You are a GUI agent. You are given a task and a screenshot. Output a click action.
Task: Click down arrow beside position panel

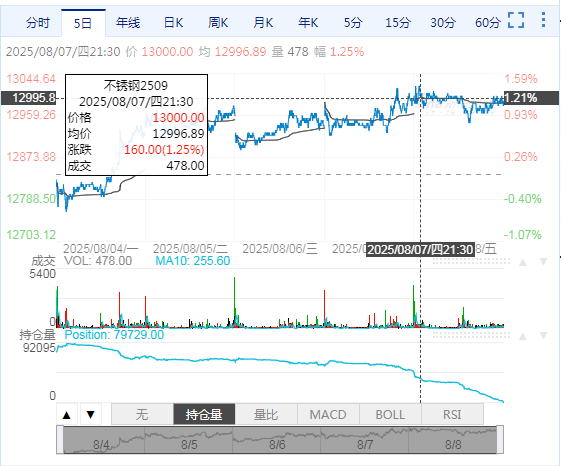(543, 336)
